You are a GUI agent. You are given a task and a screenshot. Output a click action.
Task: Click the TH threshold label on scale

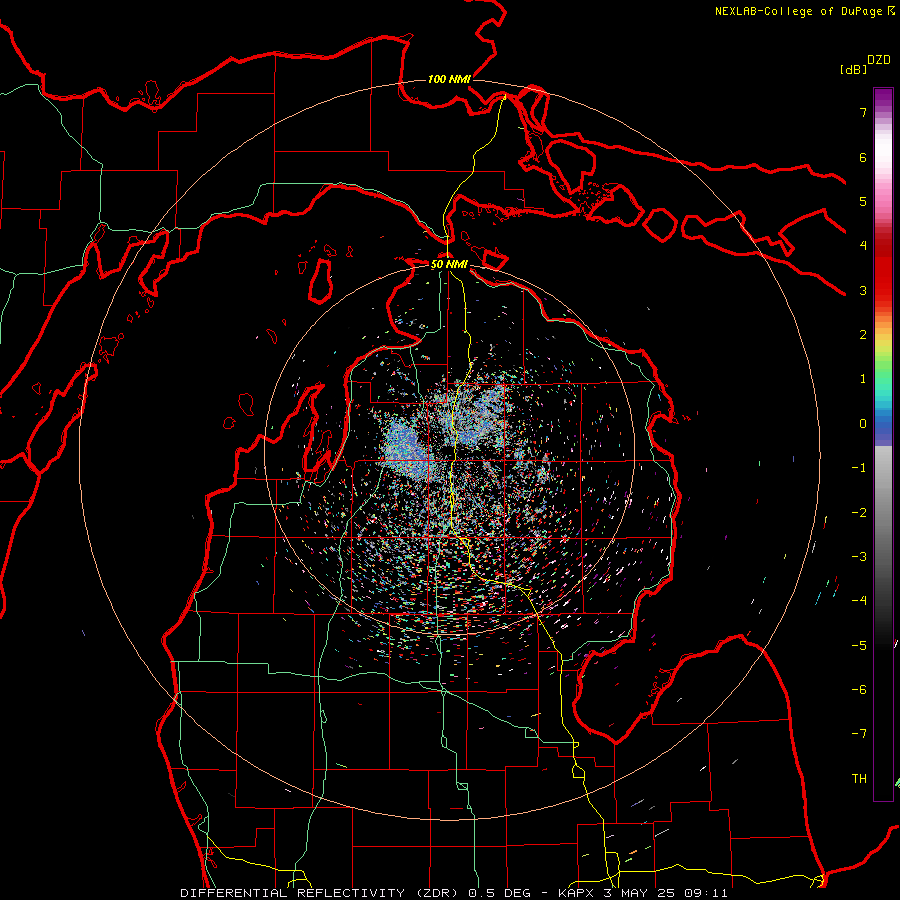pos(859,779)
